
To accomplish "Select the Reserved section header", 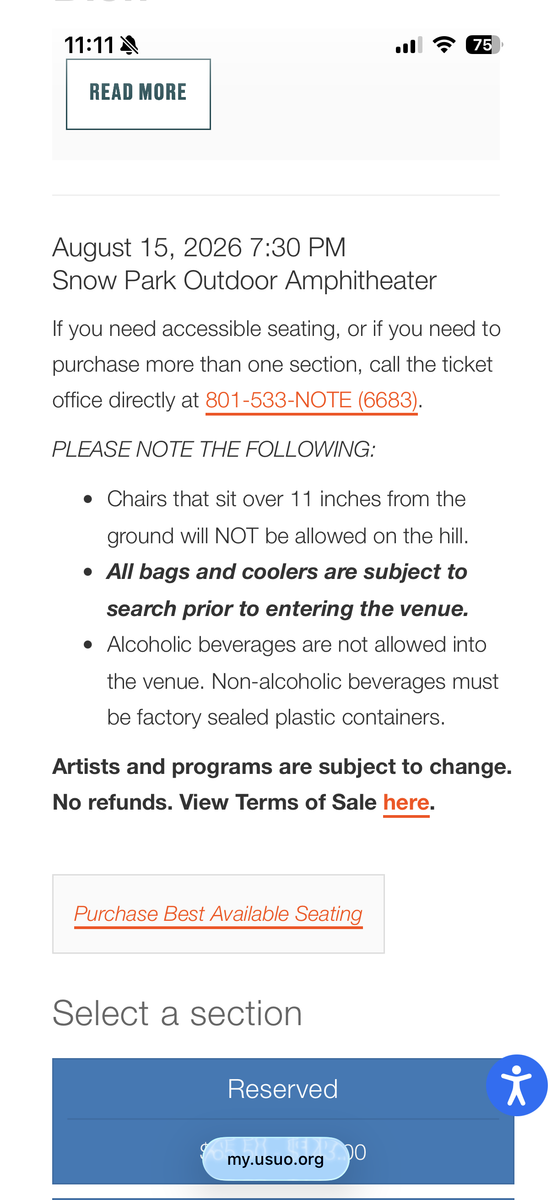I will (x=283, y=1088).
